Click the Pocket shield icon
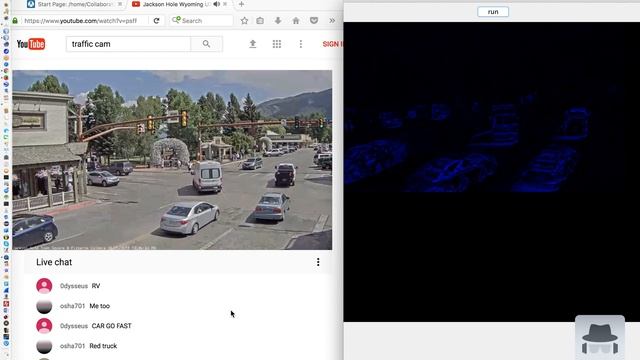Image resolution: width=640 pixels, height=360 pixels. coord(314,20)
